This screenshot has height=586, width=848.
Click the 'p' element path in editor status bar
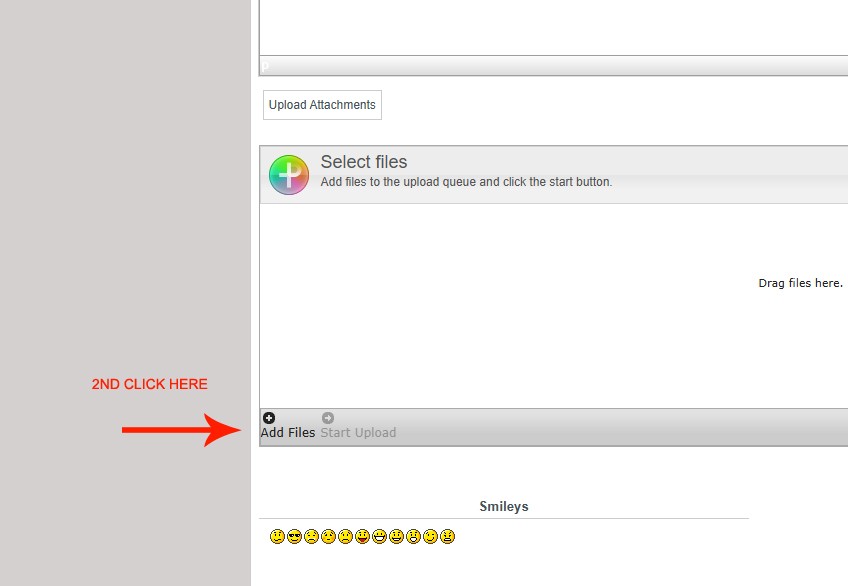(x=264, y=66)
